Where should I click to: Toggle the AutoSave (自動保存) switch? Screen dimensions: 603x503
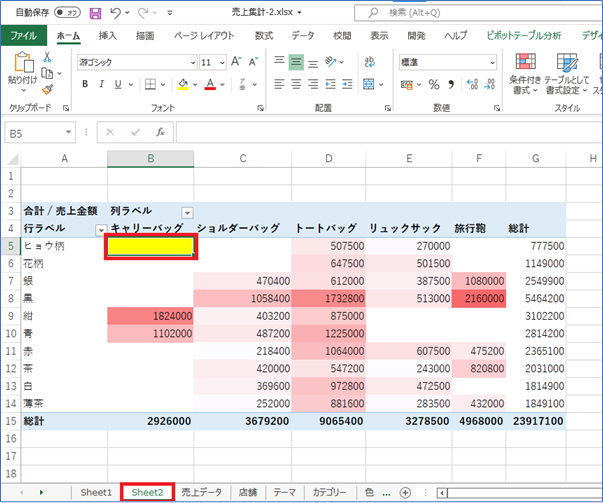68,12
